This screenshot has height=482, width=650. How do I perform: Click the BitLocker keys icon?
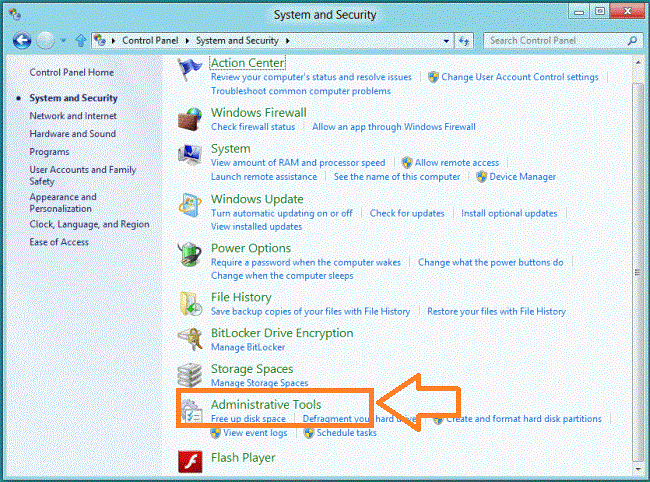point(190,339)
